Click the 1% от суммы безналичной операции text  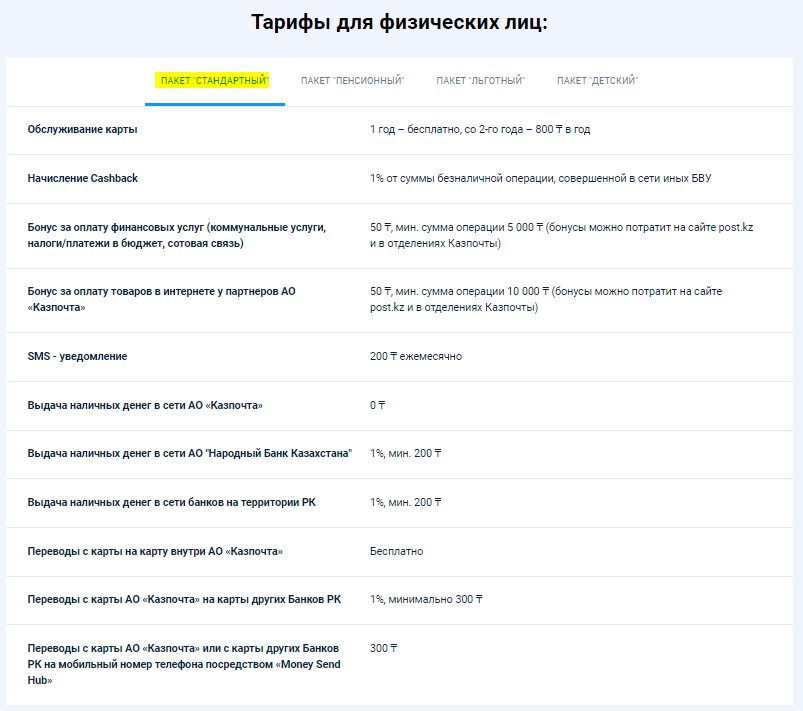click(540, 178)
